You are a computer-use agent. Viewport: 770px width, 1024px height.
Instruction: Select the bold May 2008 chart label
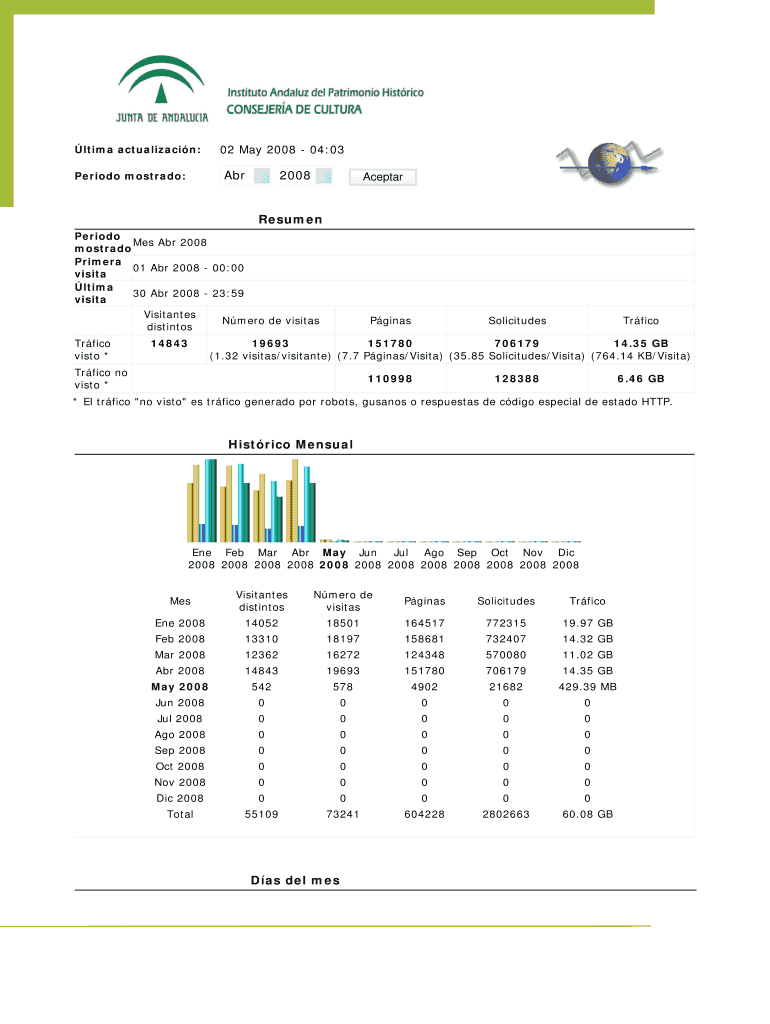coord(334,558)
